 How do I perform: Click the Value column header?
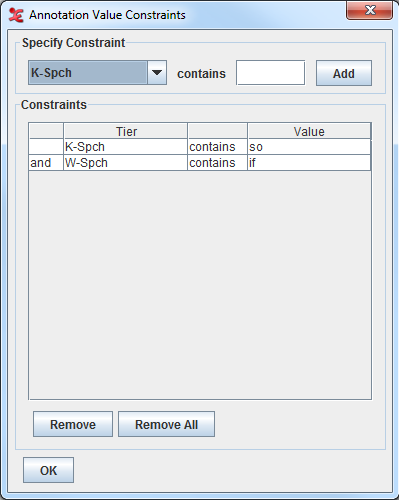(x=309, y=131)
